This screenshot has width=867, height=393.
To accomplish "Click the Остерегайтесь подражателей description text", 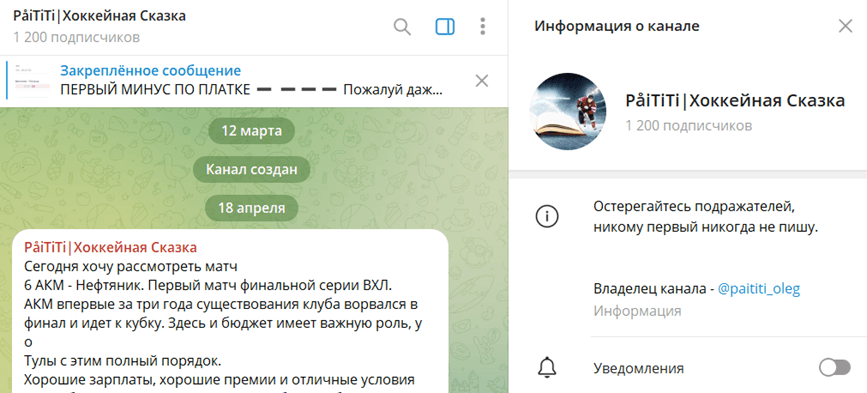I will click(706, 217).
